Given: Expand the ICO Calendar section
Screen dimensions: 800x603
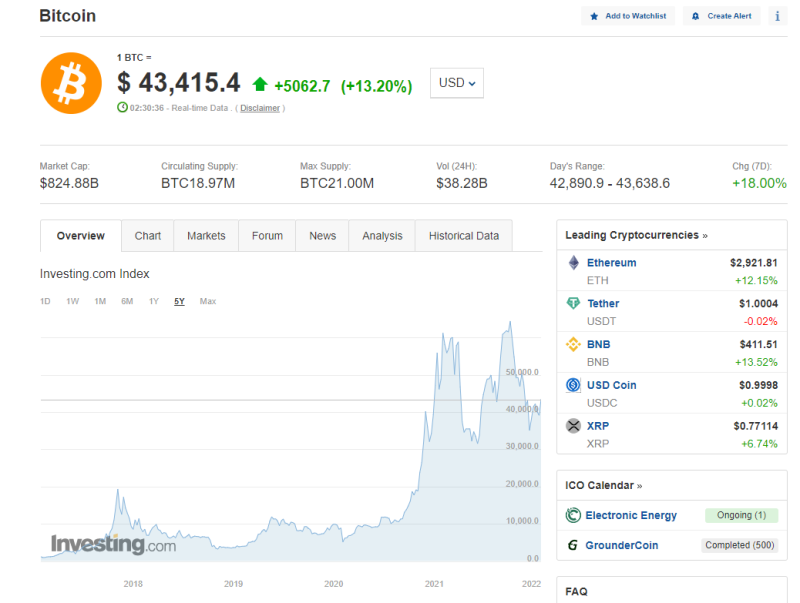Looking at the screenshot, I should [x=604, y=485].
